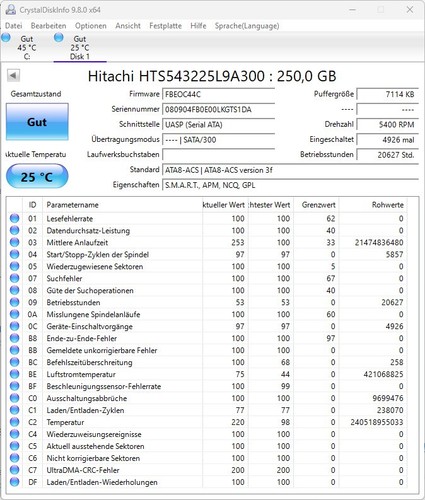The height and width of the screenshot is (500, 425).
Task: Open the Datei menu
Action: [13, 26]
